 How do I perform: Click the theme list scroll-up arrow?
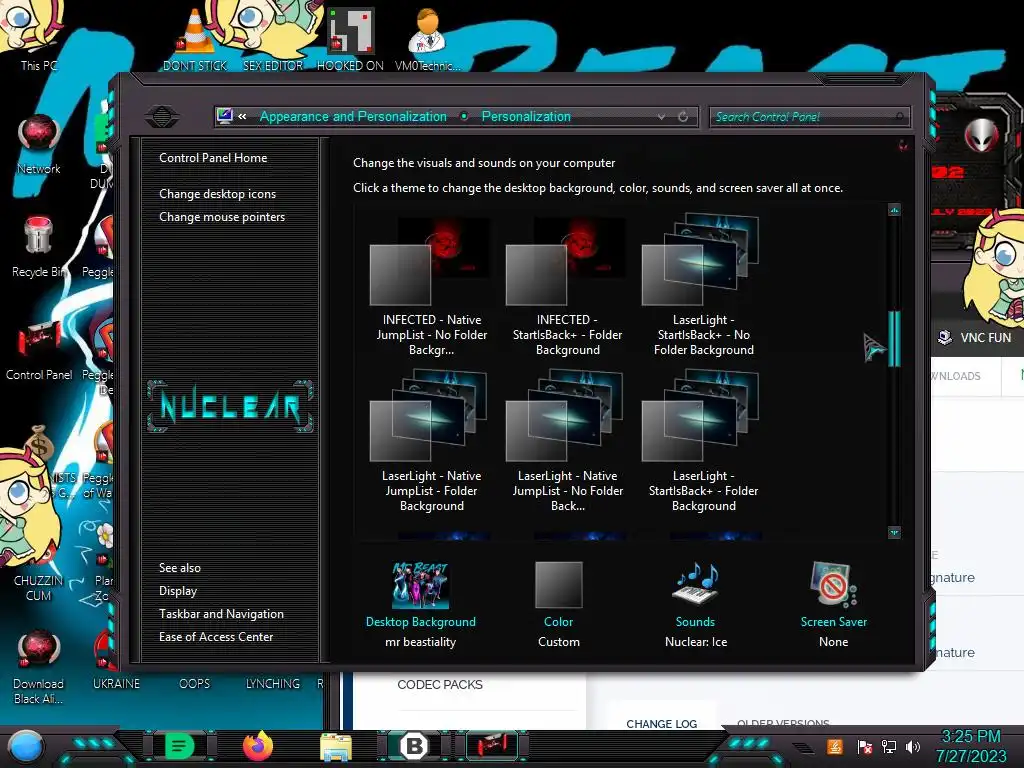[894, 210]
